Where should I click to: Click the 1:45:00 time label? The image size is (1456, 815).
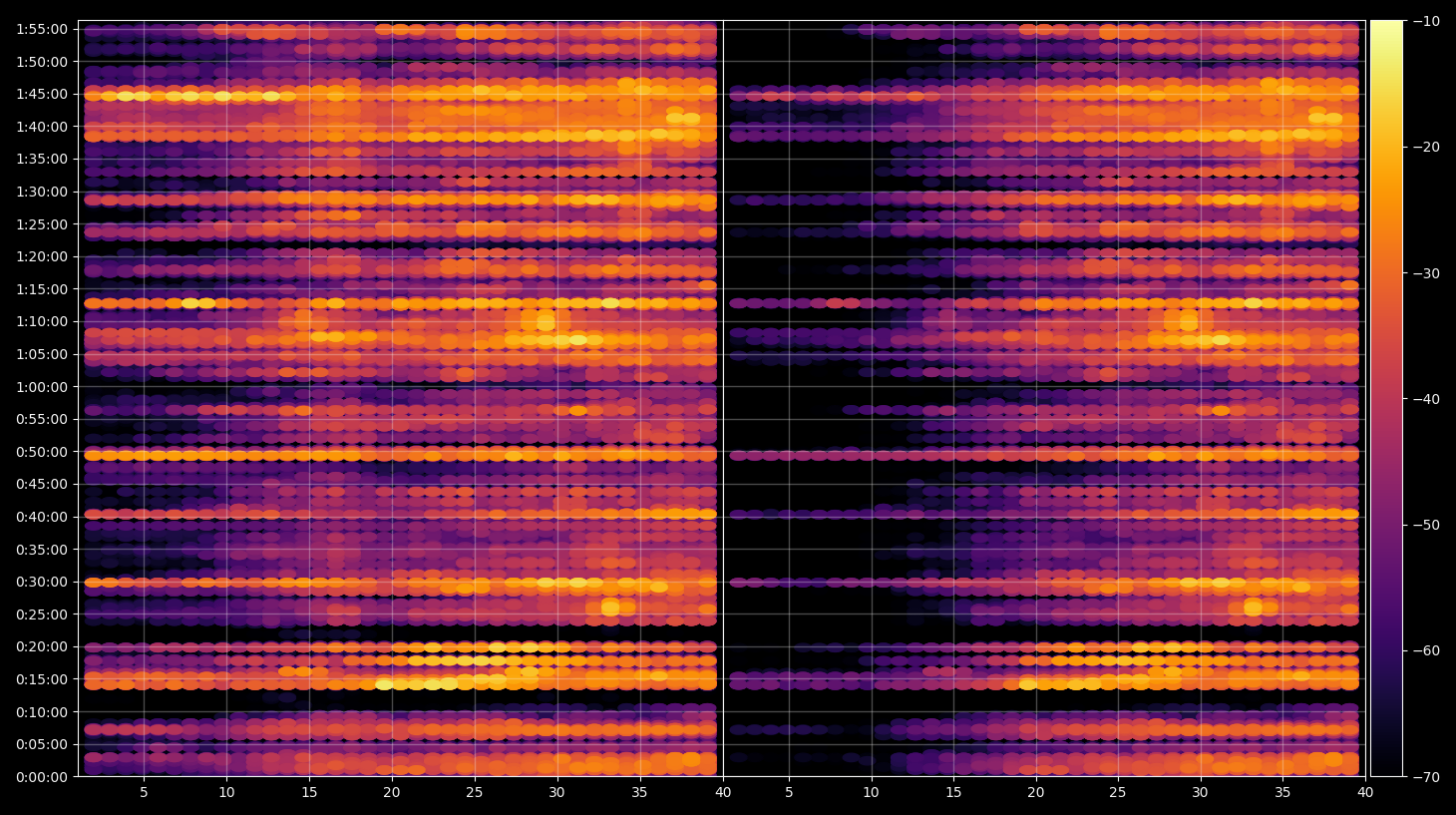pyautogui.click(x=42, y=94)
